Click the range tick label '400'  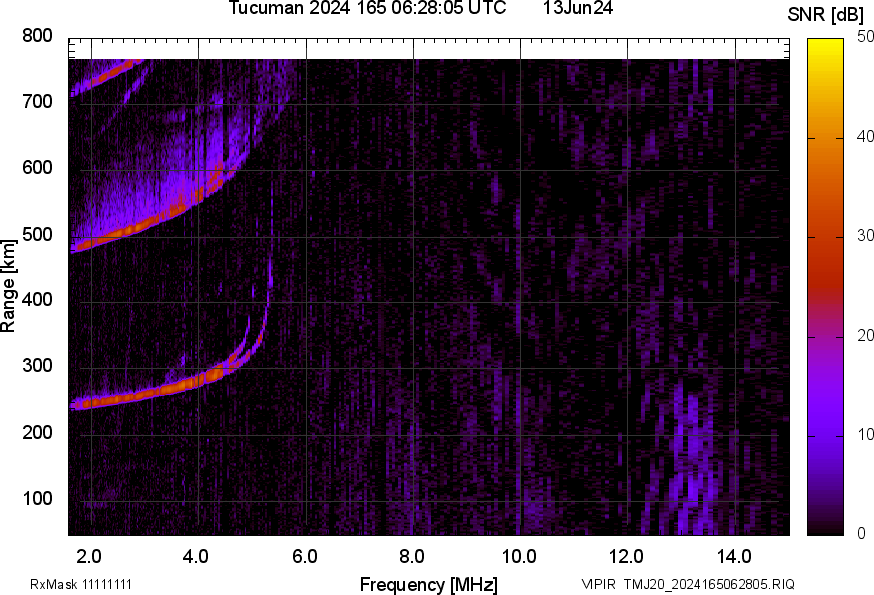tap(37, 300)
